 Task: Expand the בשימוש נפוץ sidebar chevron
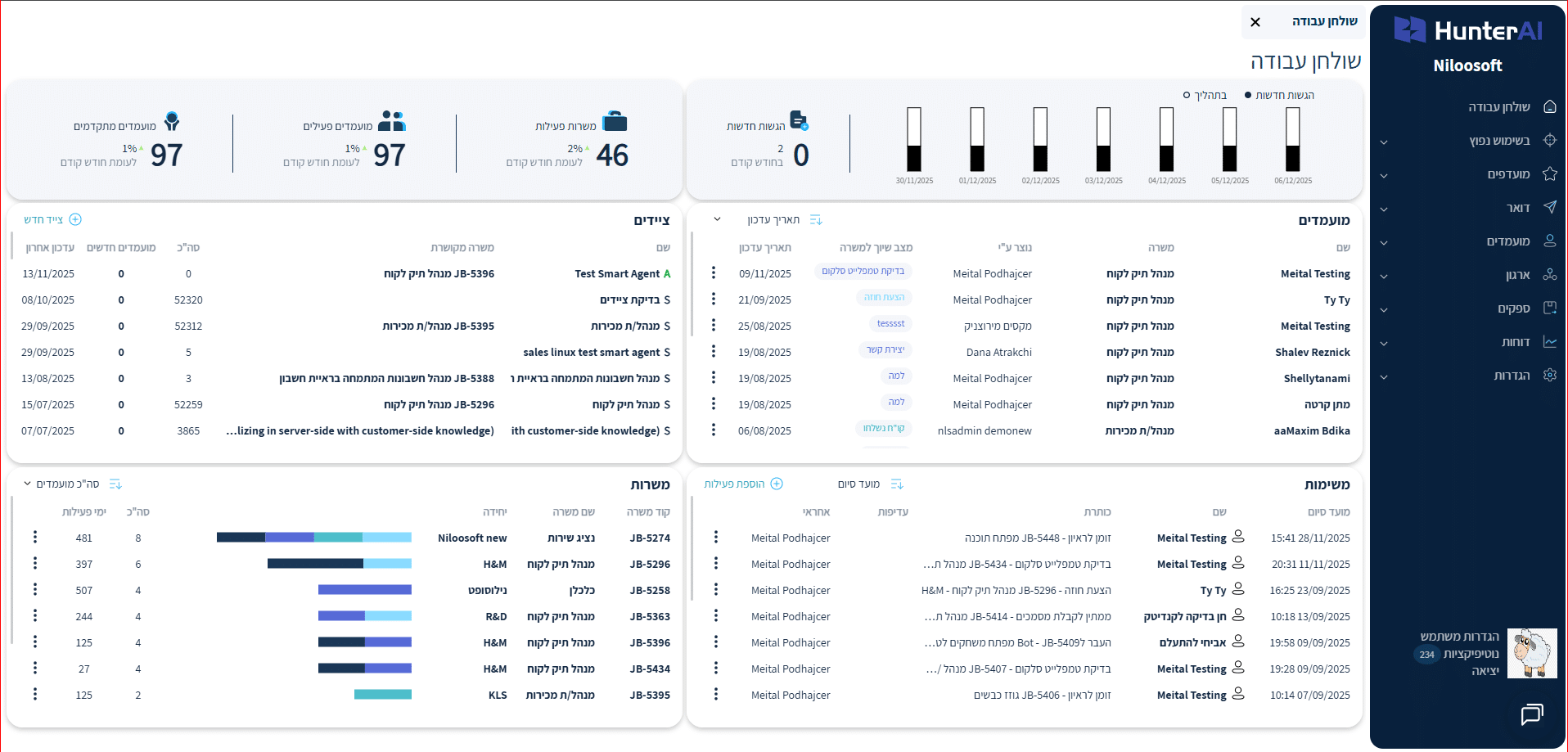(1384, 142)
